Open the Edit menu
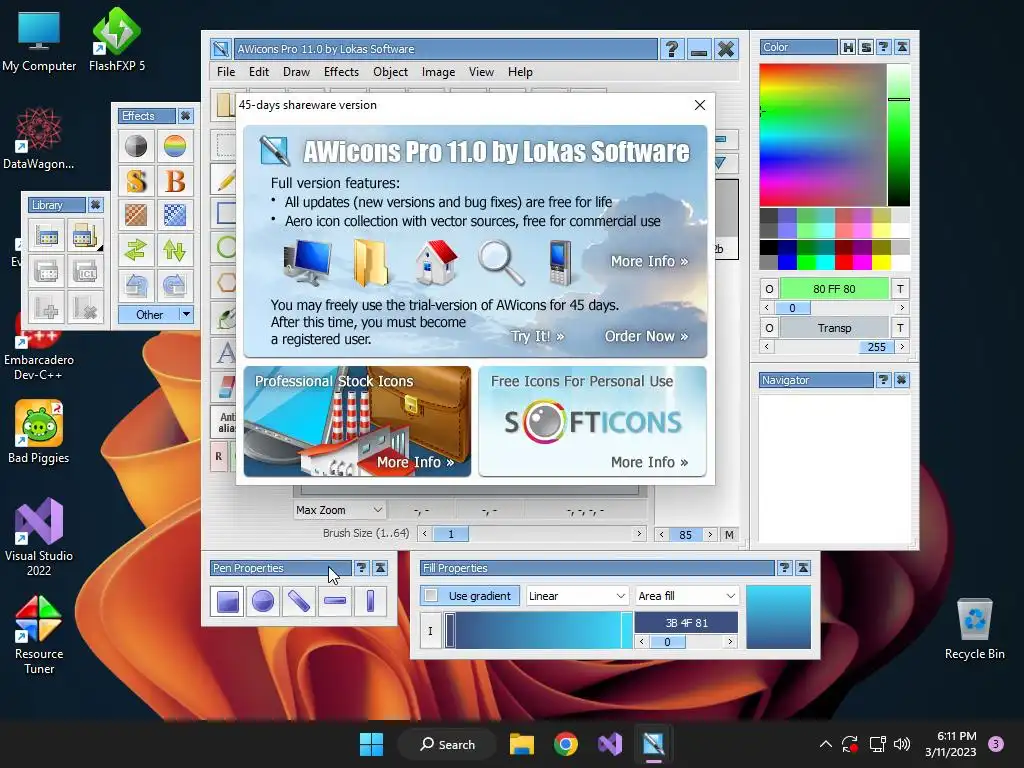Viewport: 1024px width, 768px height. point(259,72)
